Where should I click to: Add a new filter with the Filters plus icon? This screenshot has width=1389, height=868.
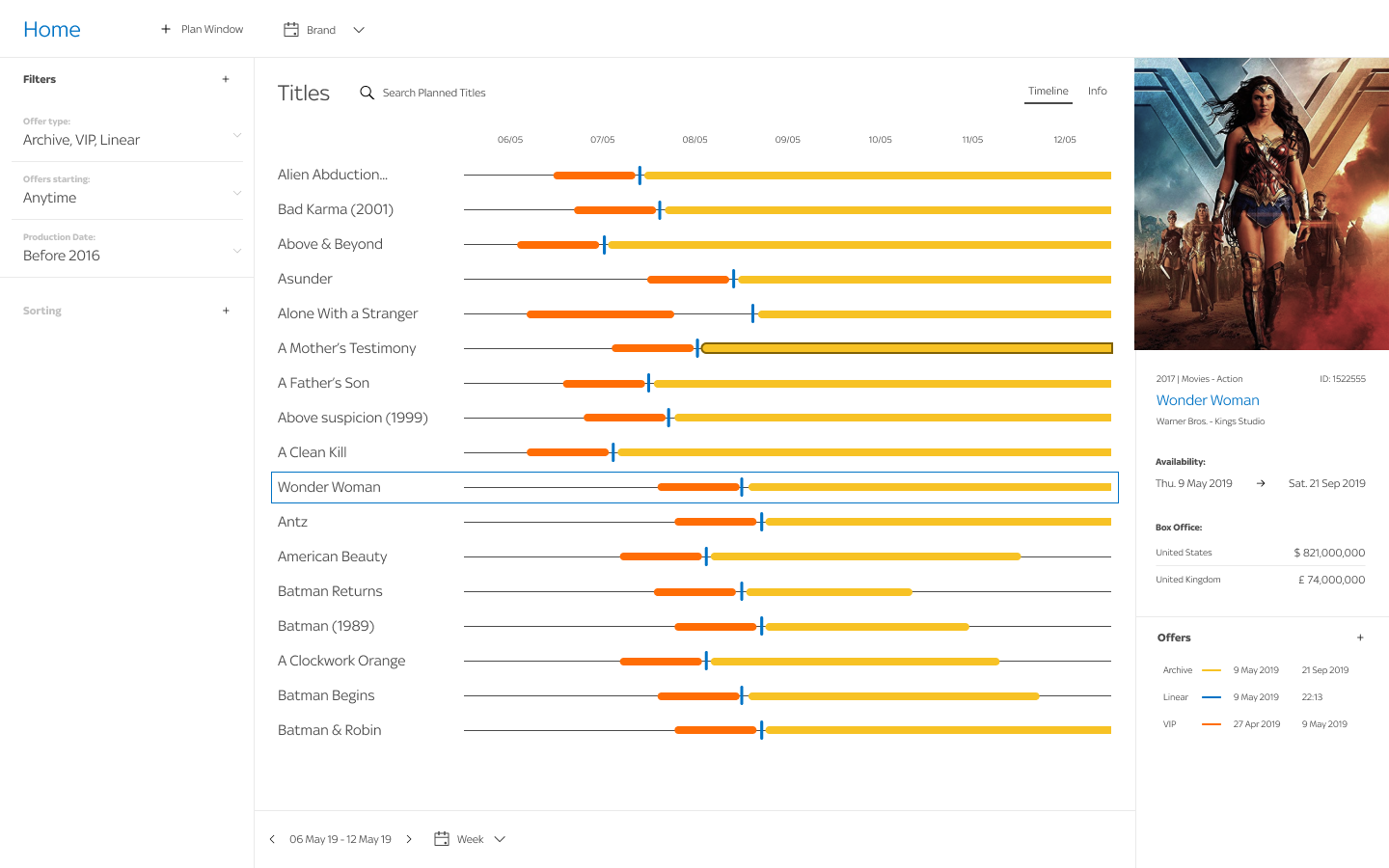(x=226, y=79)
